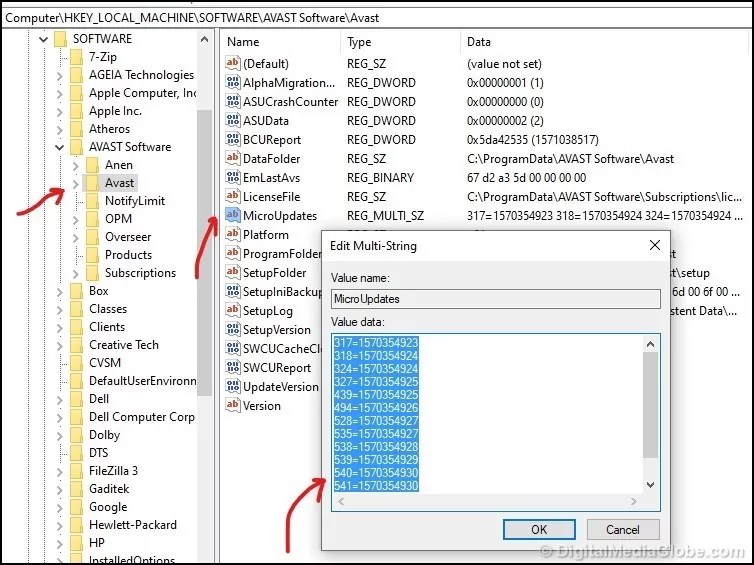Expand the Classes key
Viewport: 754px width, 565px height.
coord(59,310)
